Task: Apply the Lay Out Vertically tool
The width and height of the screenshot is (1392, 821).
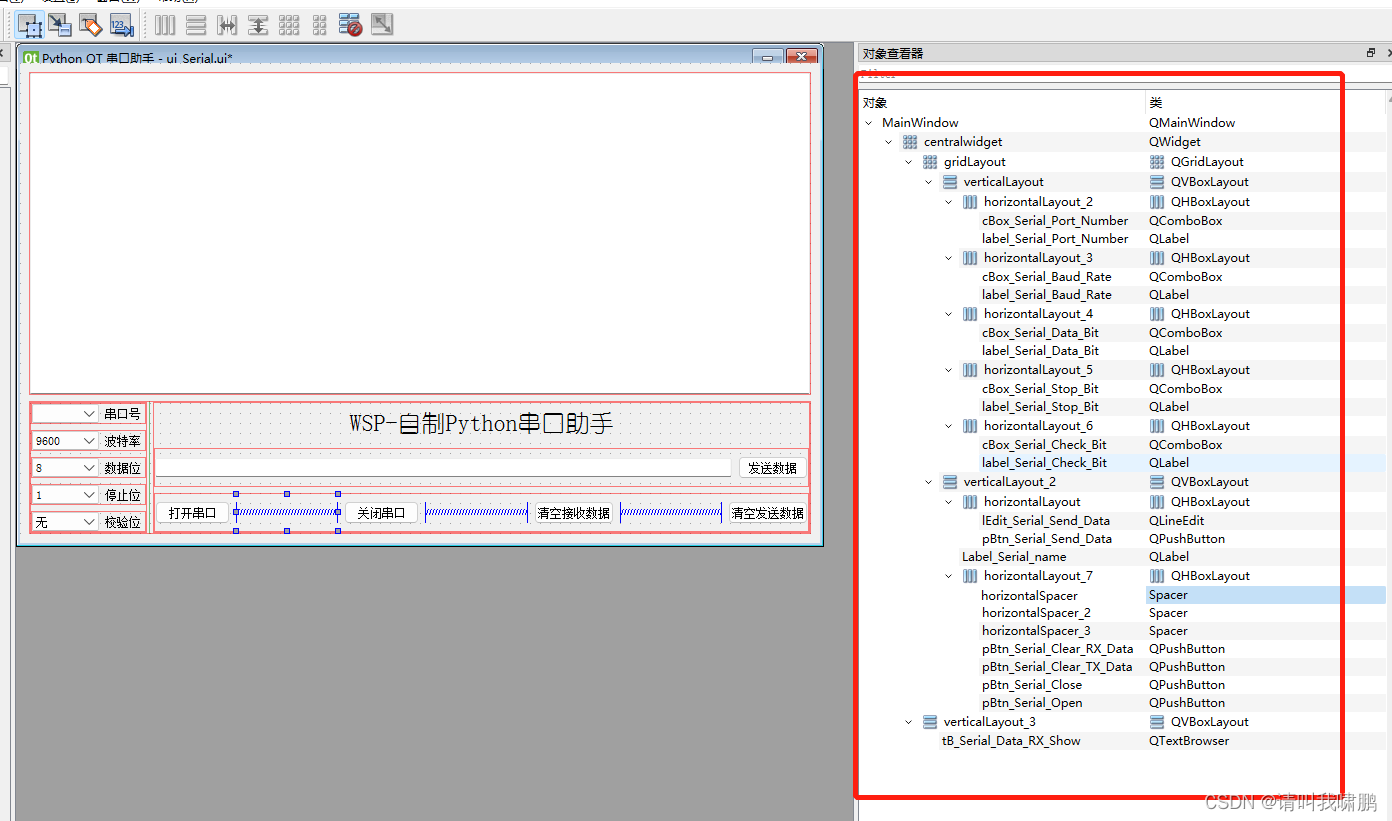Action: pos(197,25)
